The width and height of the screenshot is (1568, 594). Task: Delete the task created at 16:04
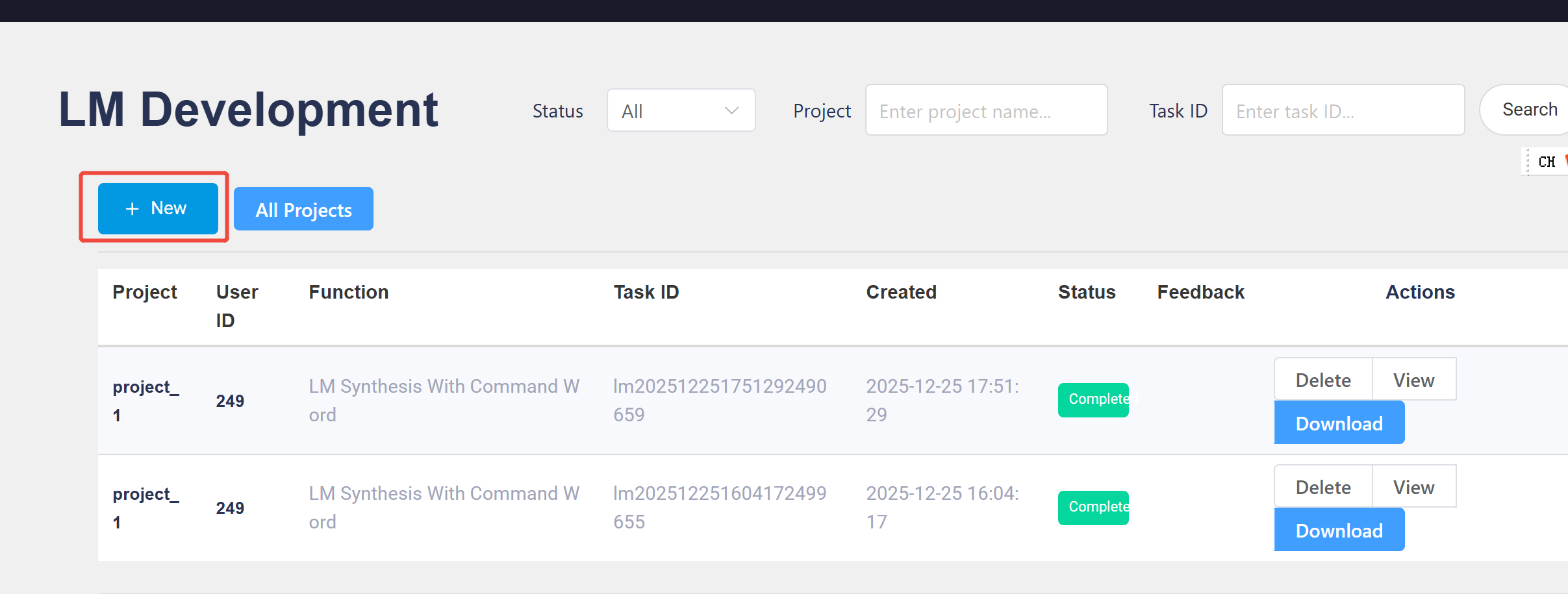coord(1322,487)
